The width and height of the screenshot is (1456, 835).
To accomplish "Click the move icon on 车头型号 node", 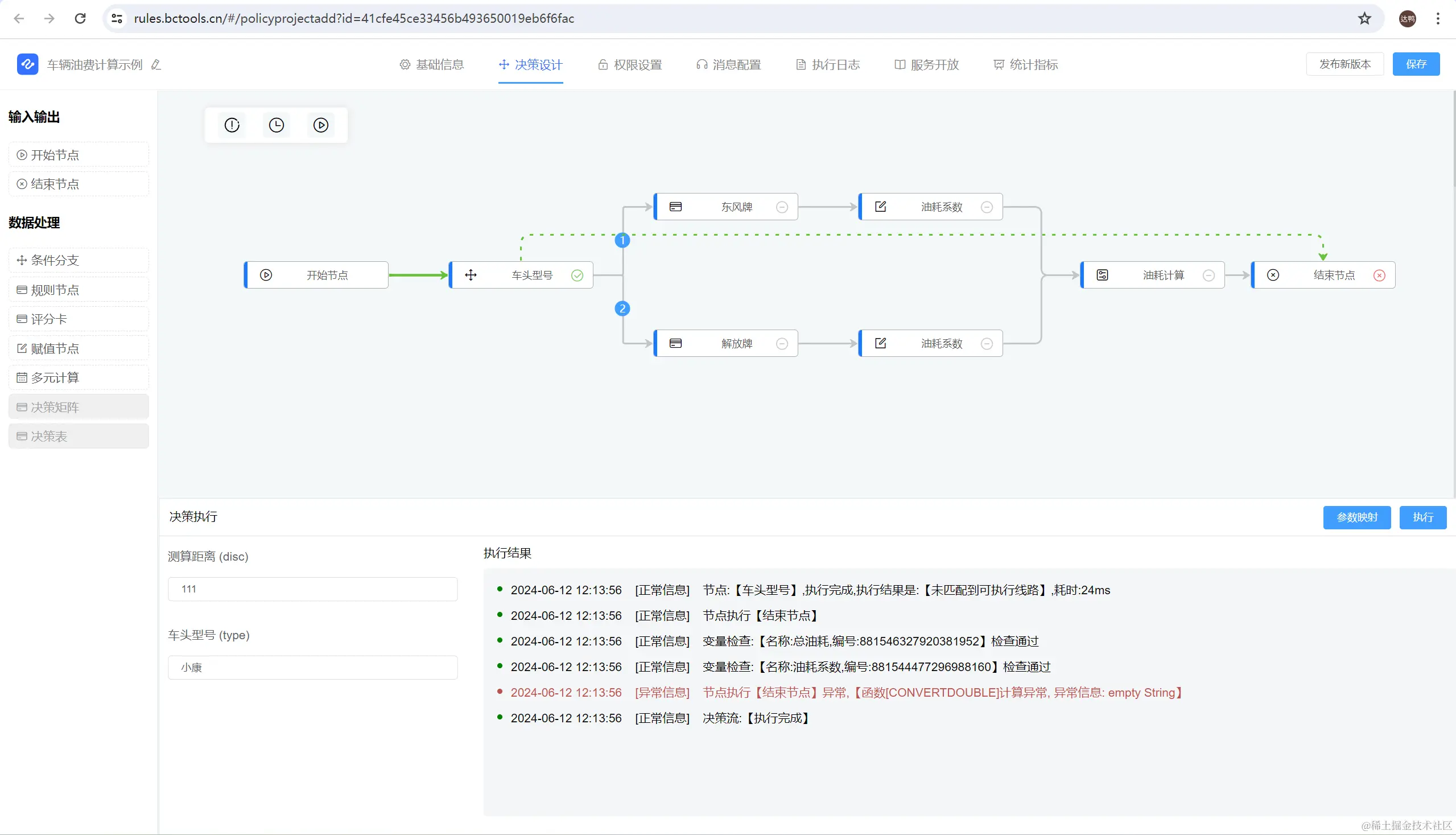I will [471, 275].
